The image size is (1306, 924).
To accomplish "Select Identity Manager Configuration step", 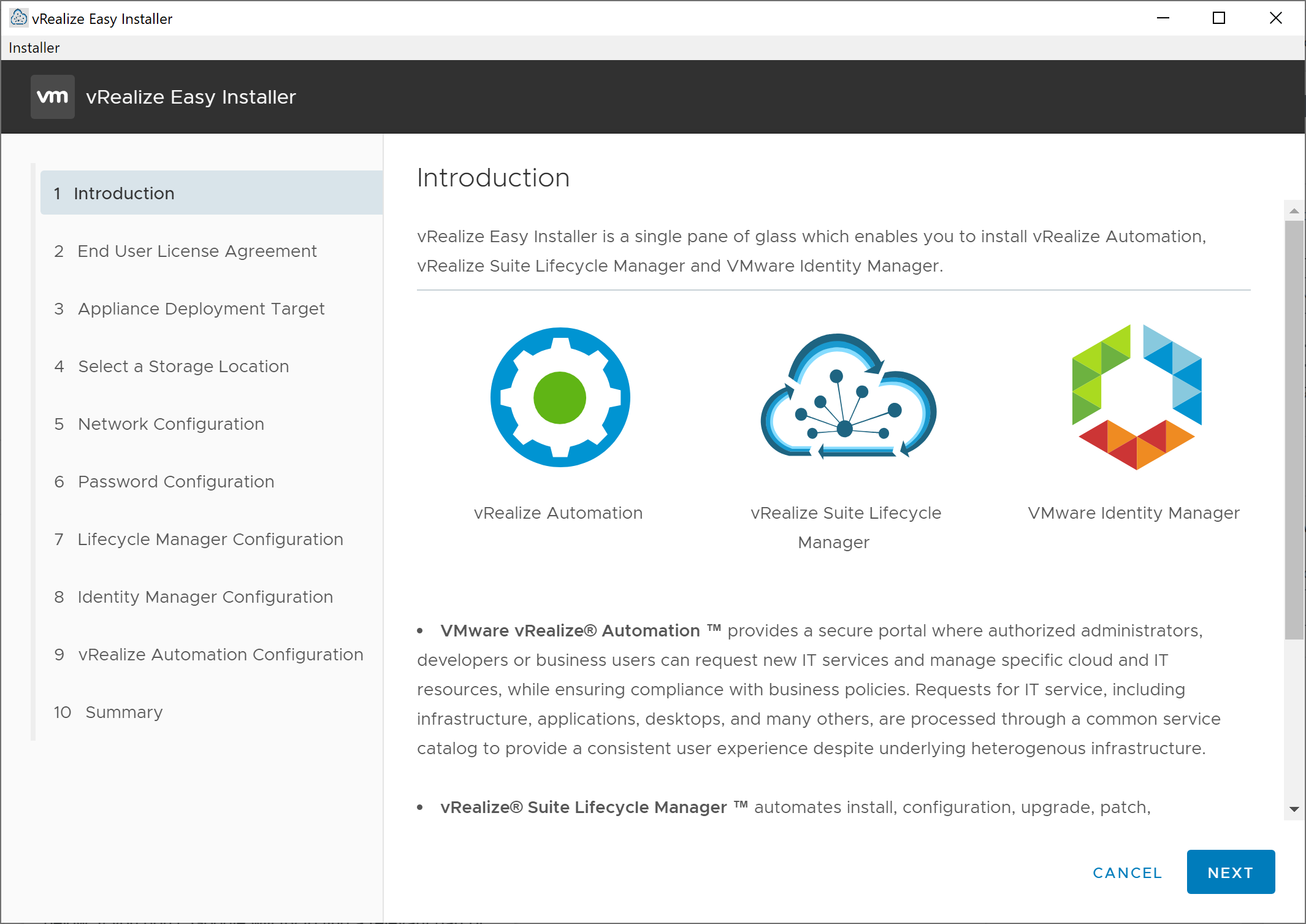I will tap(205, 597).
